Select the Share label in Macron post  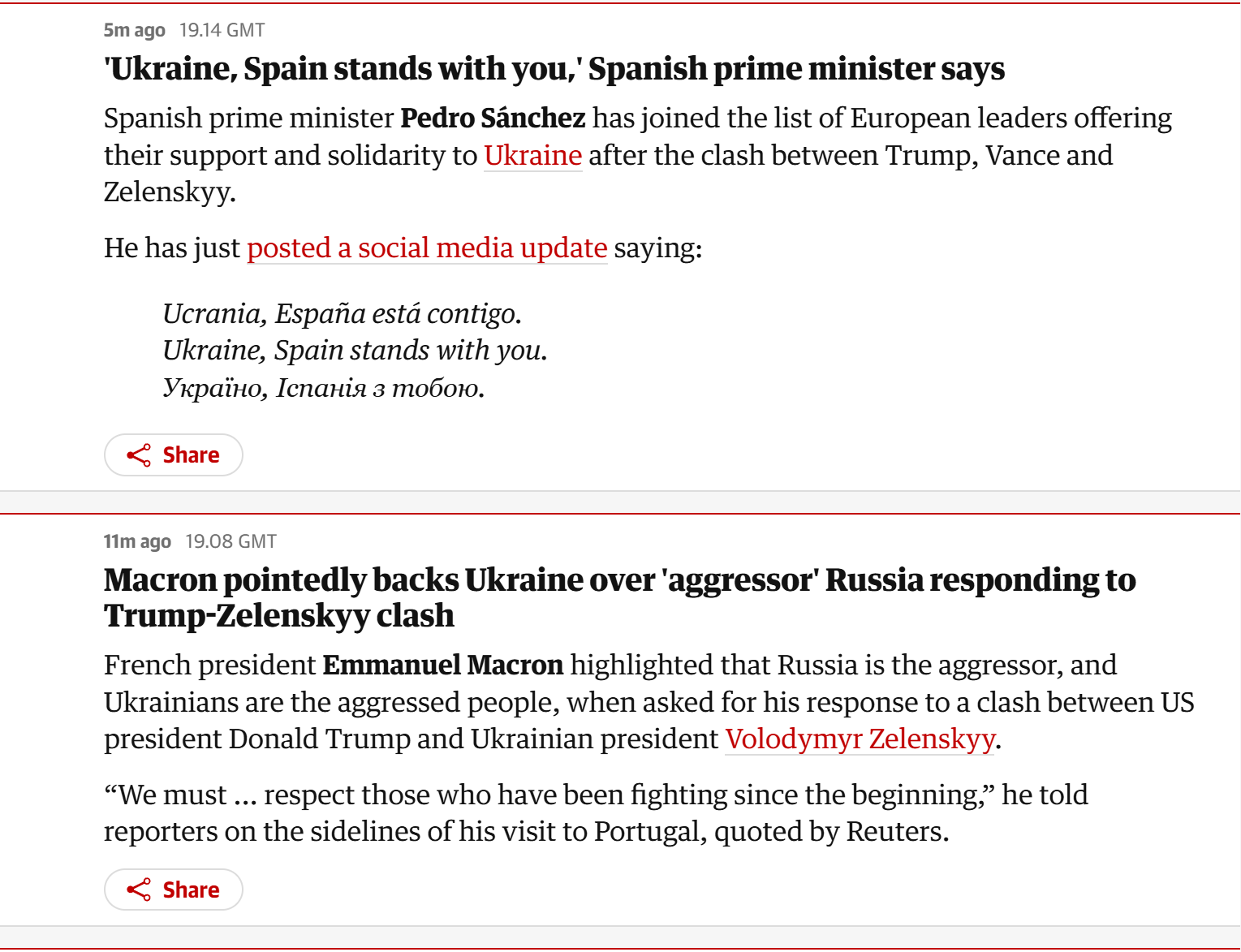click(x=191, y=890)
